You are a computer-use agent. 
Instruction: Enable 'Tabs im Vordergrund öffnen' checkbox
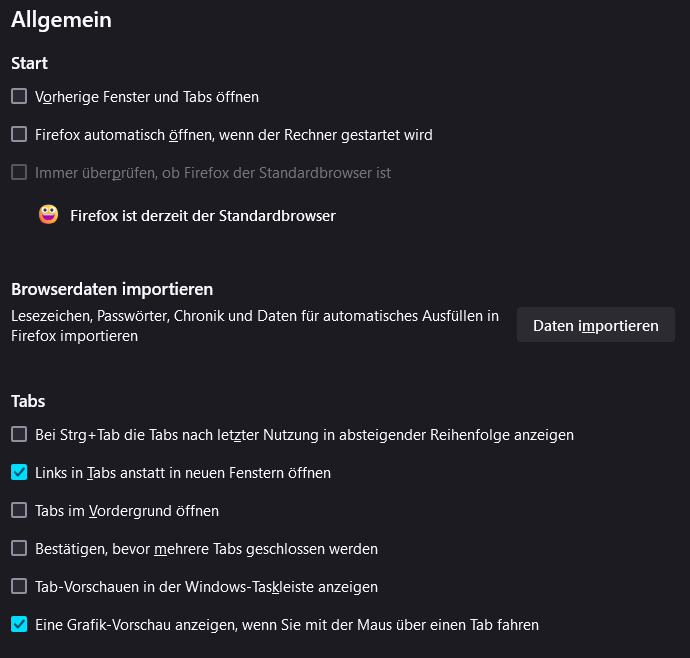(x=19, y=511)
